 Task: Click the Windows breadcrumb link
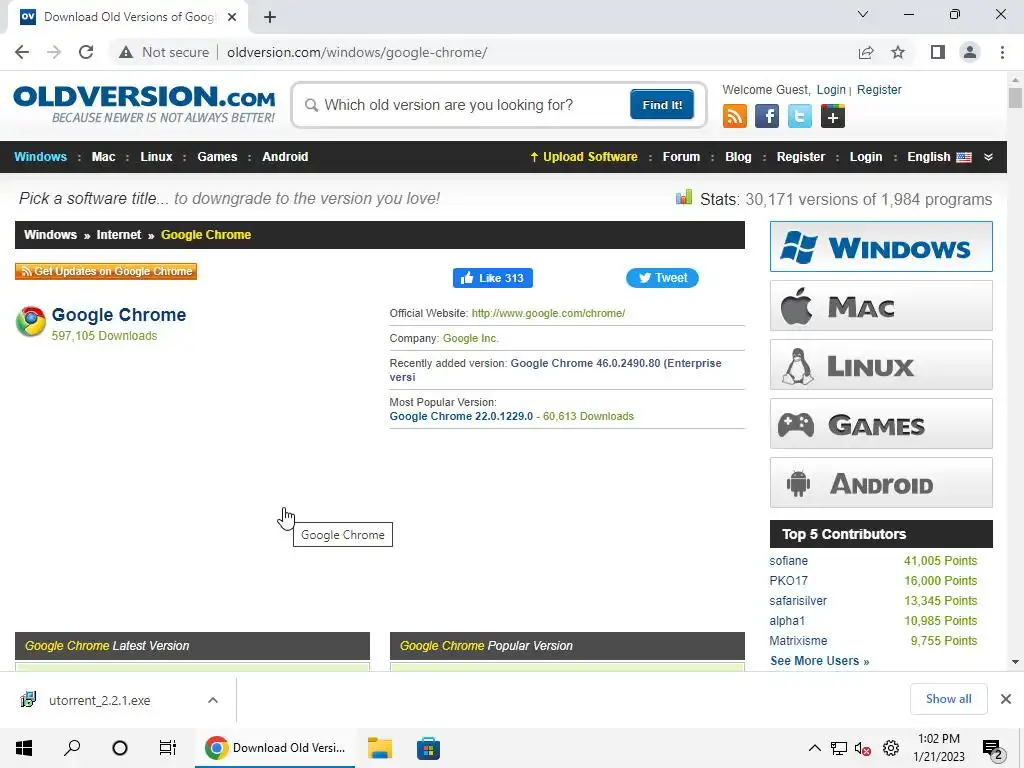point(50,235)
